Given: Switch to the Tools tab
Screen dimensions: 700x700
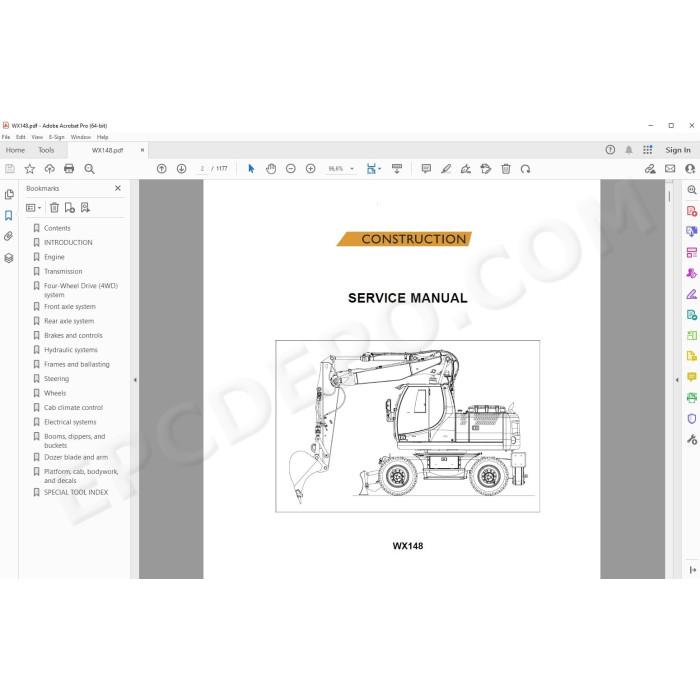Looking at the screenshot, I should point(46,150).
